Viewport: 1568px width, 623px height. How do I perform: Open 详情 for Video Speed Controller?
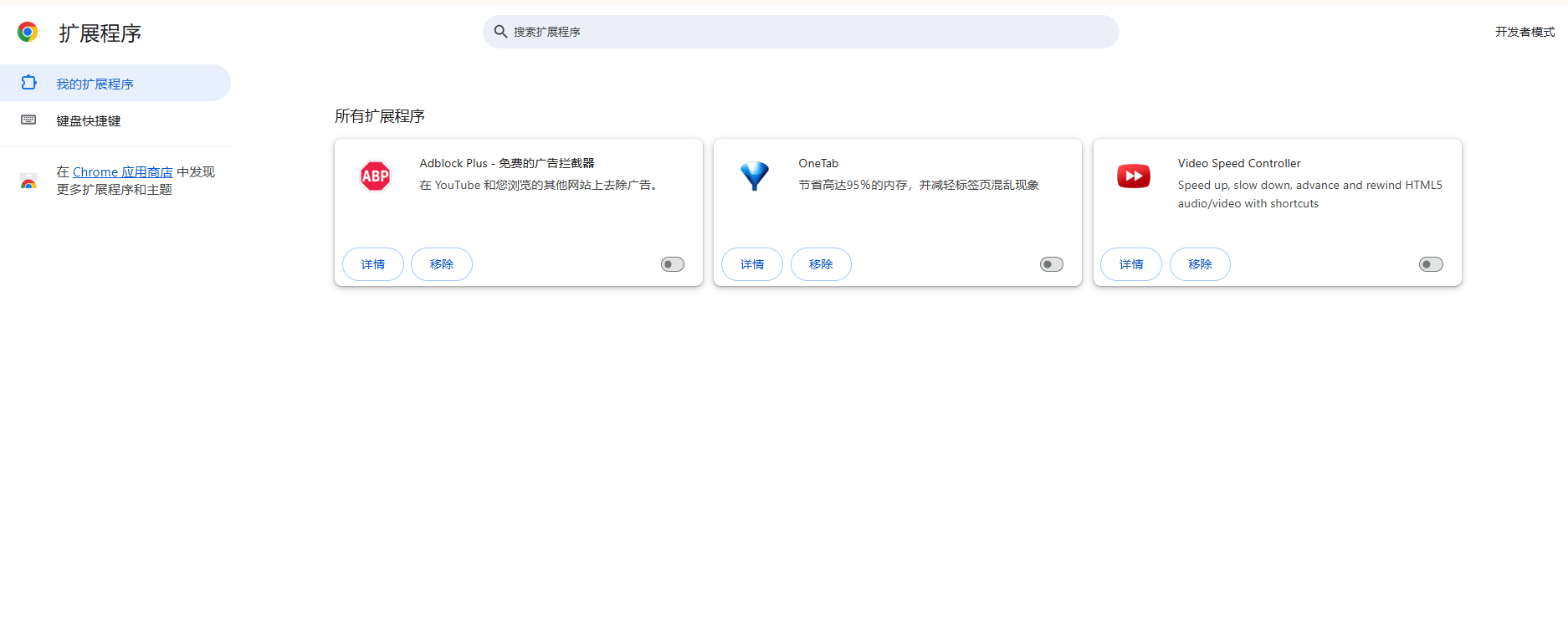pos(1131,264)
